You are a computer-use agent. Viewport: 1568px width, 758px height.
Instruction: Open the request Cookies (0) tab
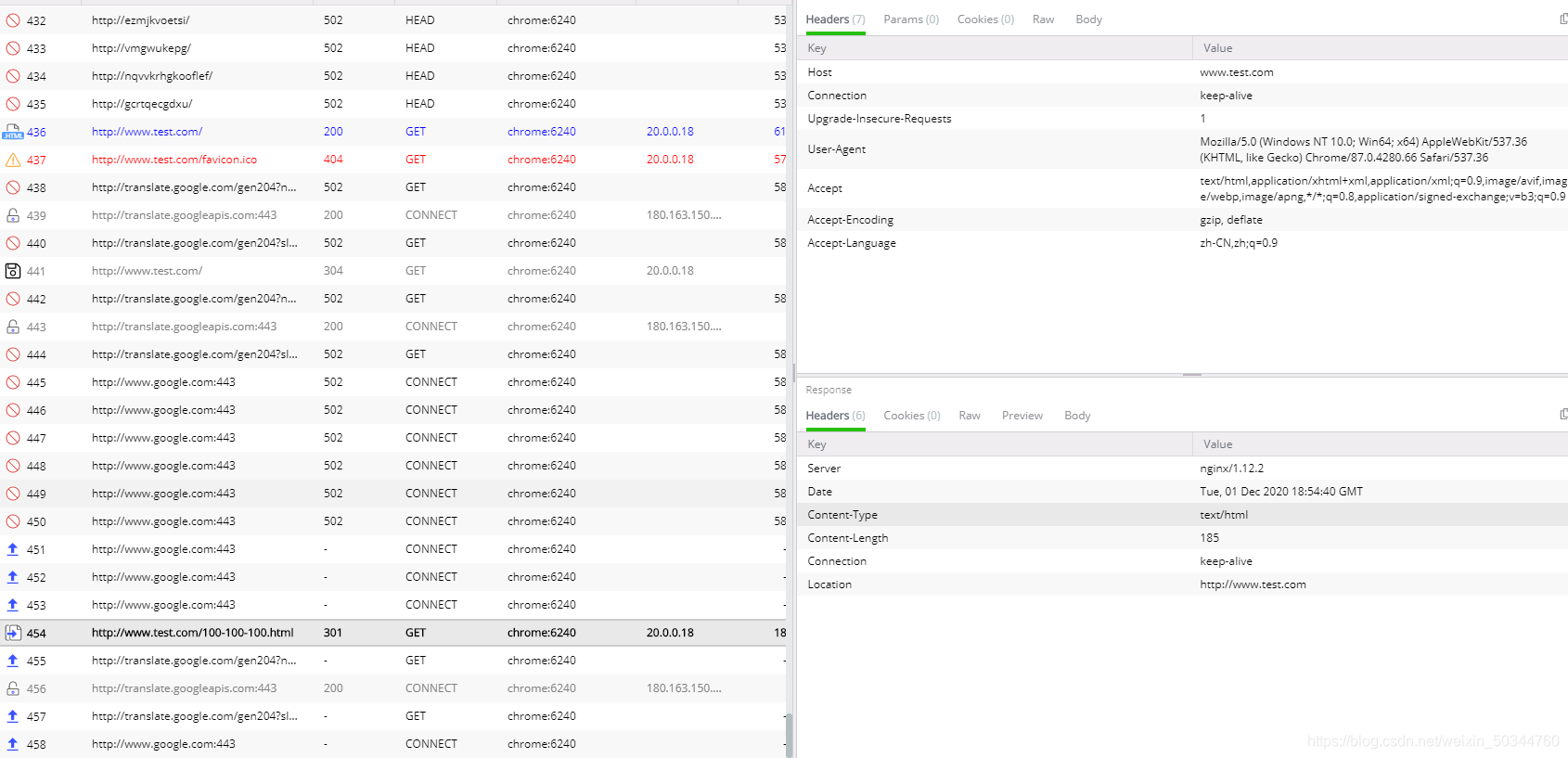(985, 19)
